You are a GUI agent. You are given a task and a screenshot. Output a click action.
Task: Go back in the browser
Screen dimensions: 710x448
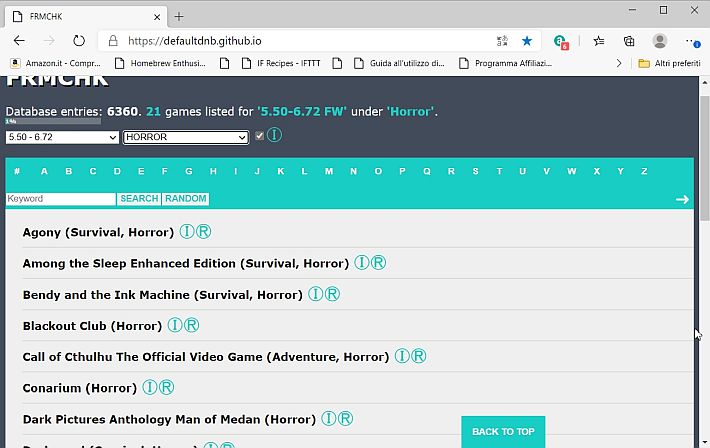[19, 41]
